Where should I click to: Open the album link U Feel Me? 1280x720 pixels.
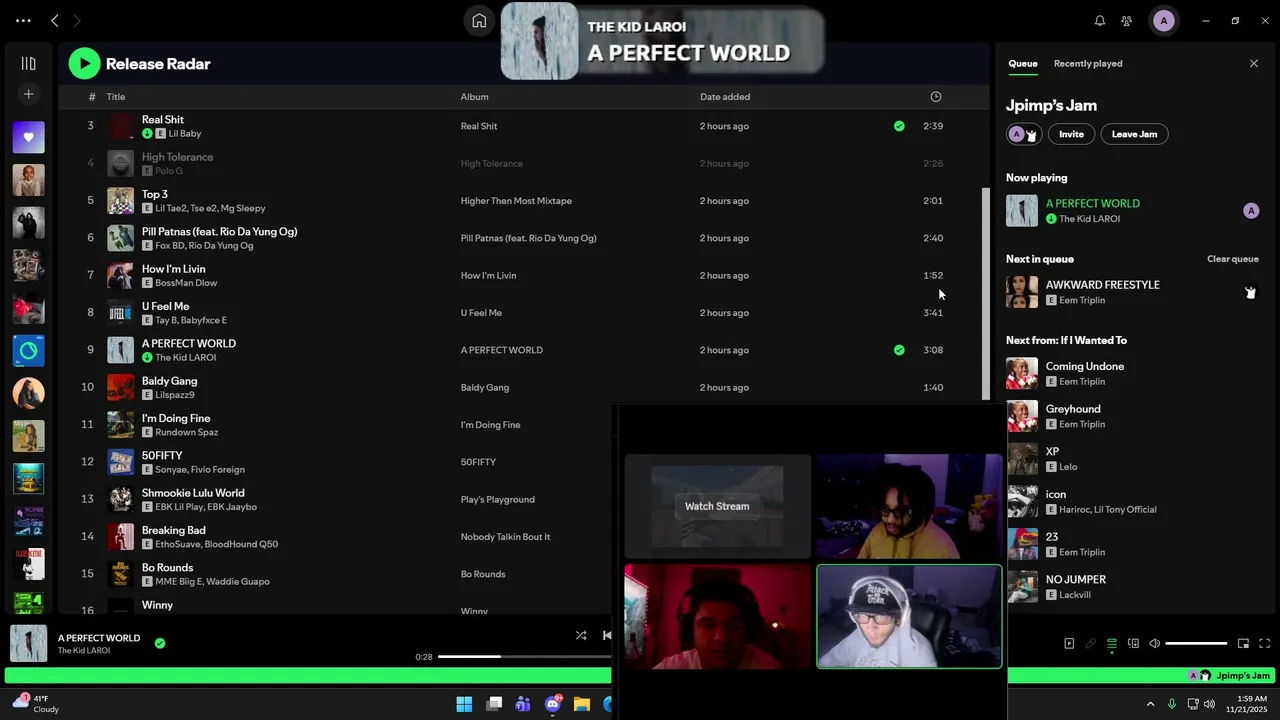481,313
